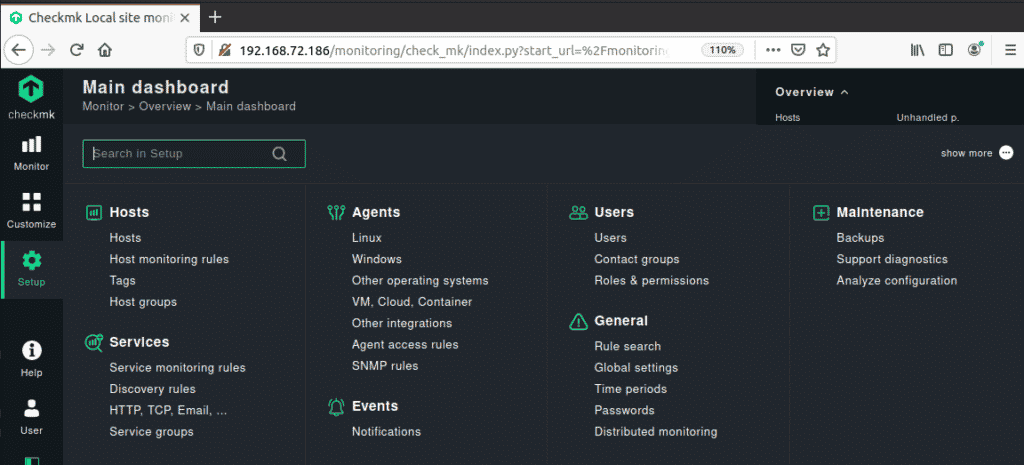
Task: Open the Customize sidebar menu
Action: click(x=31, y=210)
